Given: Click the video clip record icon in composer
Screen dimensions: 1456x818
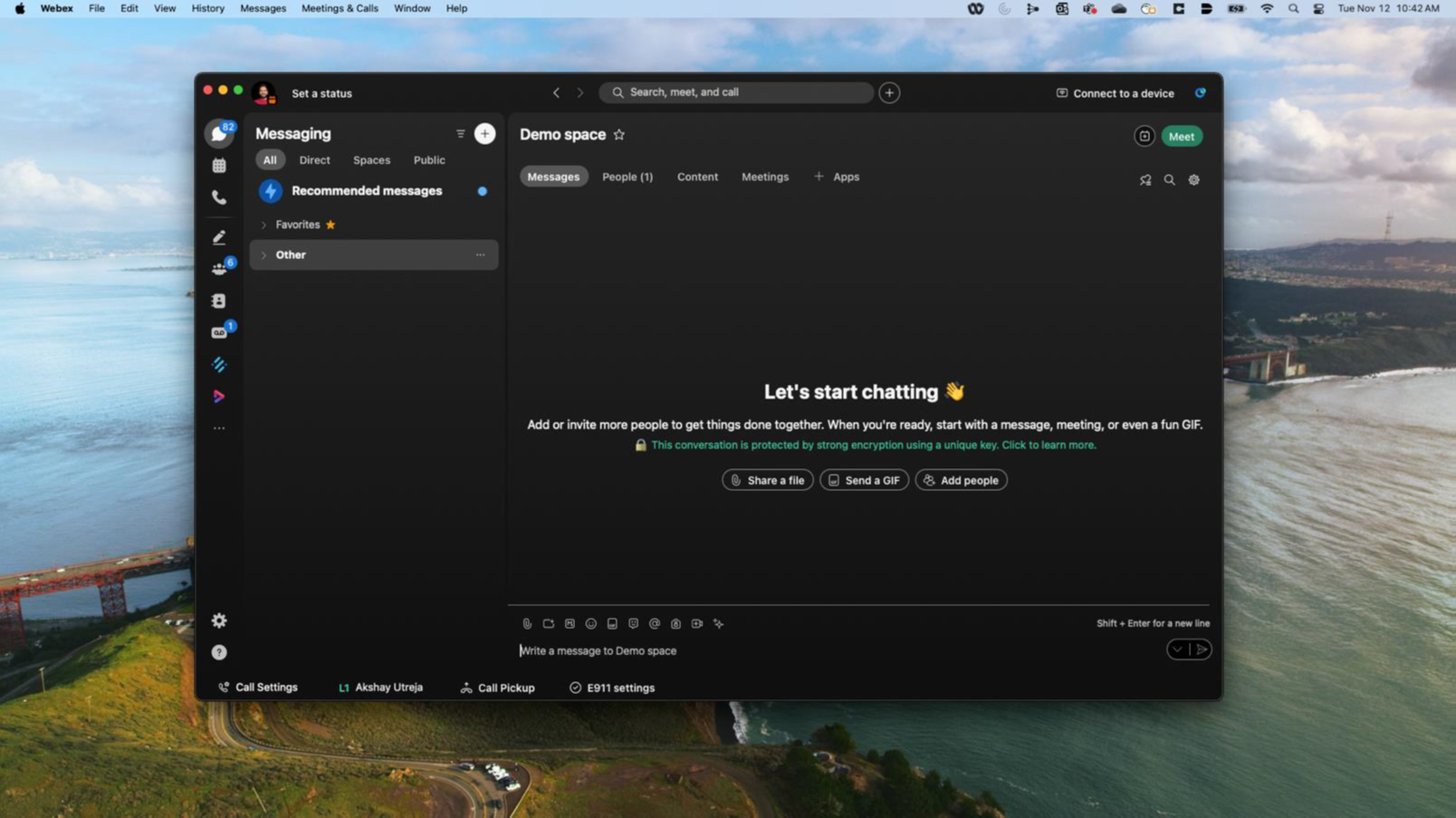Looking at the screenshot, I should pos(697,623).
